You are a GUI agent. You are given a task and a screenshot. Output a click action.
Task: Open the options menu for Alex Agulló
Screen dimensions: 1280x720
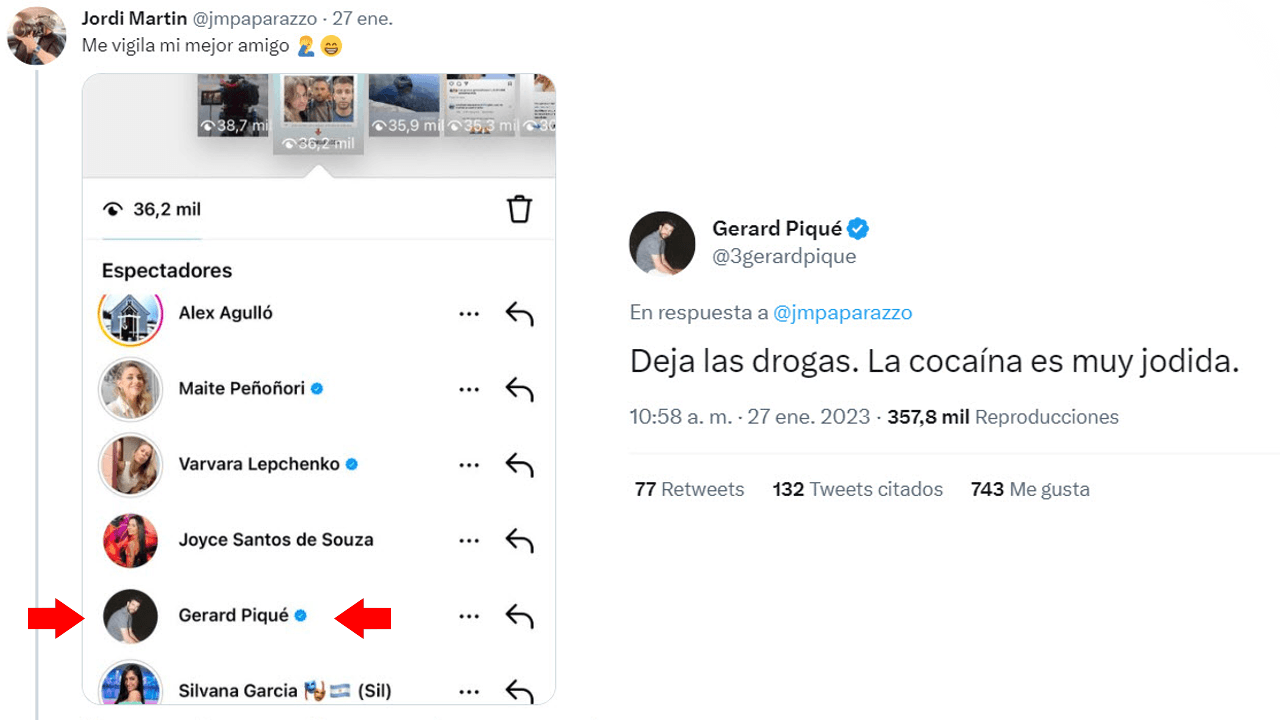tap(469, 313)
